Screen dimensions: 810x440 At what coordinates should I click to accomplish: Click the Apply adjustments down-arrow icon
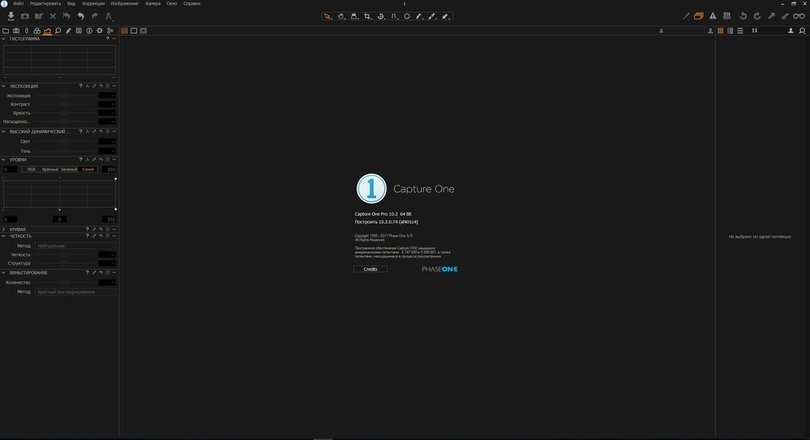coord(785,16)
